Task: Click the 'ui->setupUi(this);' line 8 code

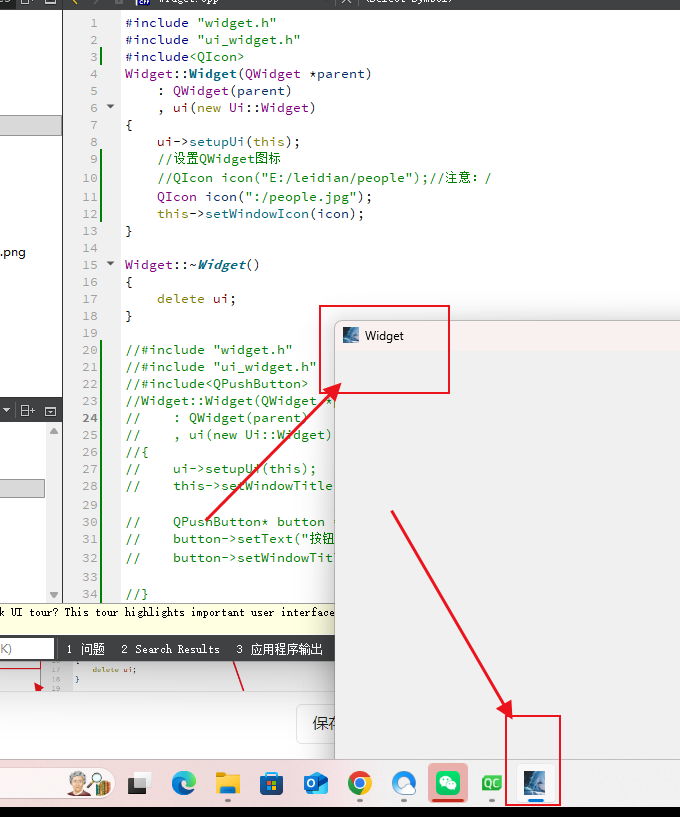Action: 228,142
